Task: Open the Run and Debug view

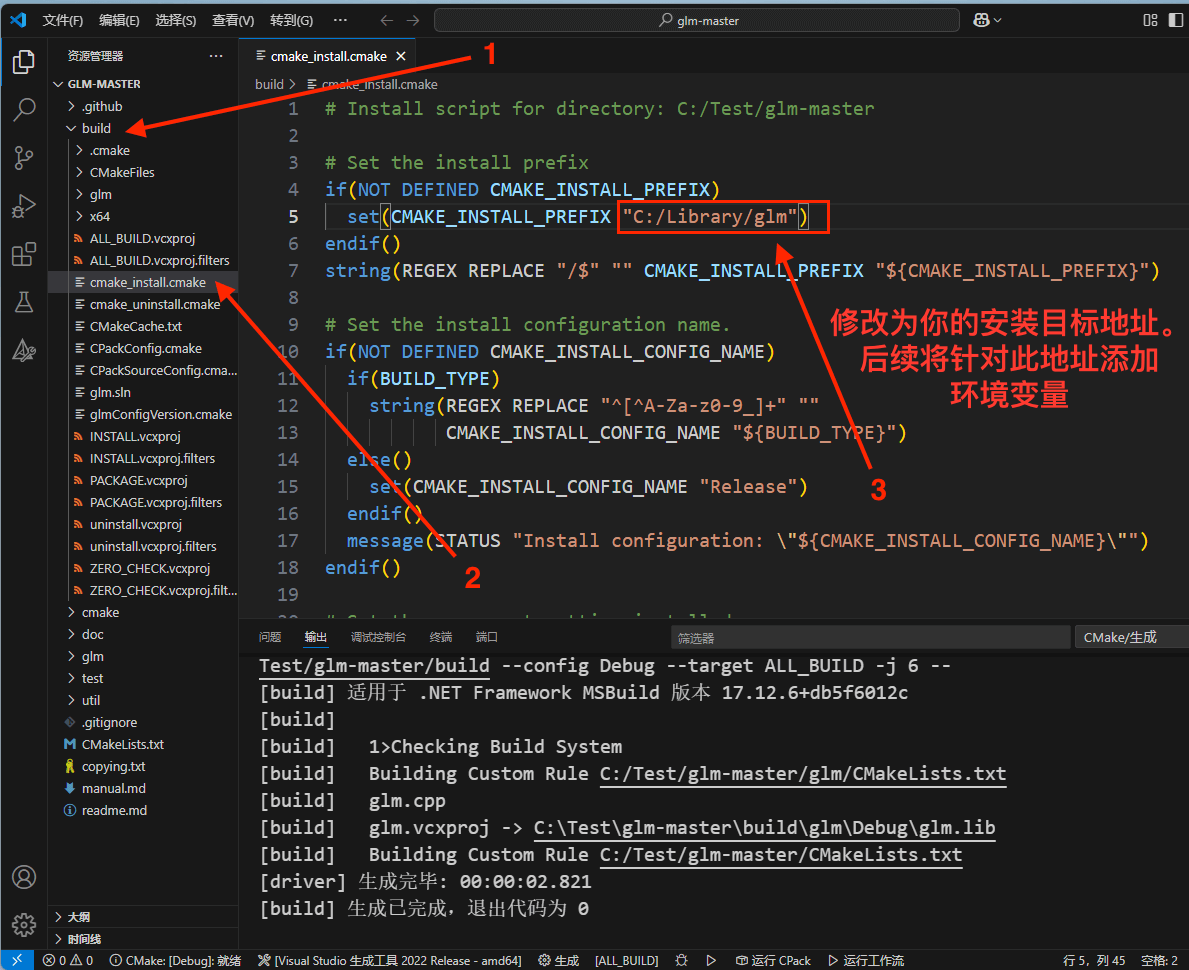Action: click(24, 207)
